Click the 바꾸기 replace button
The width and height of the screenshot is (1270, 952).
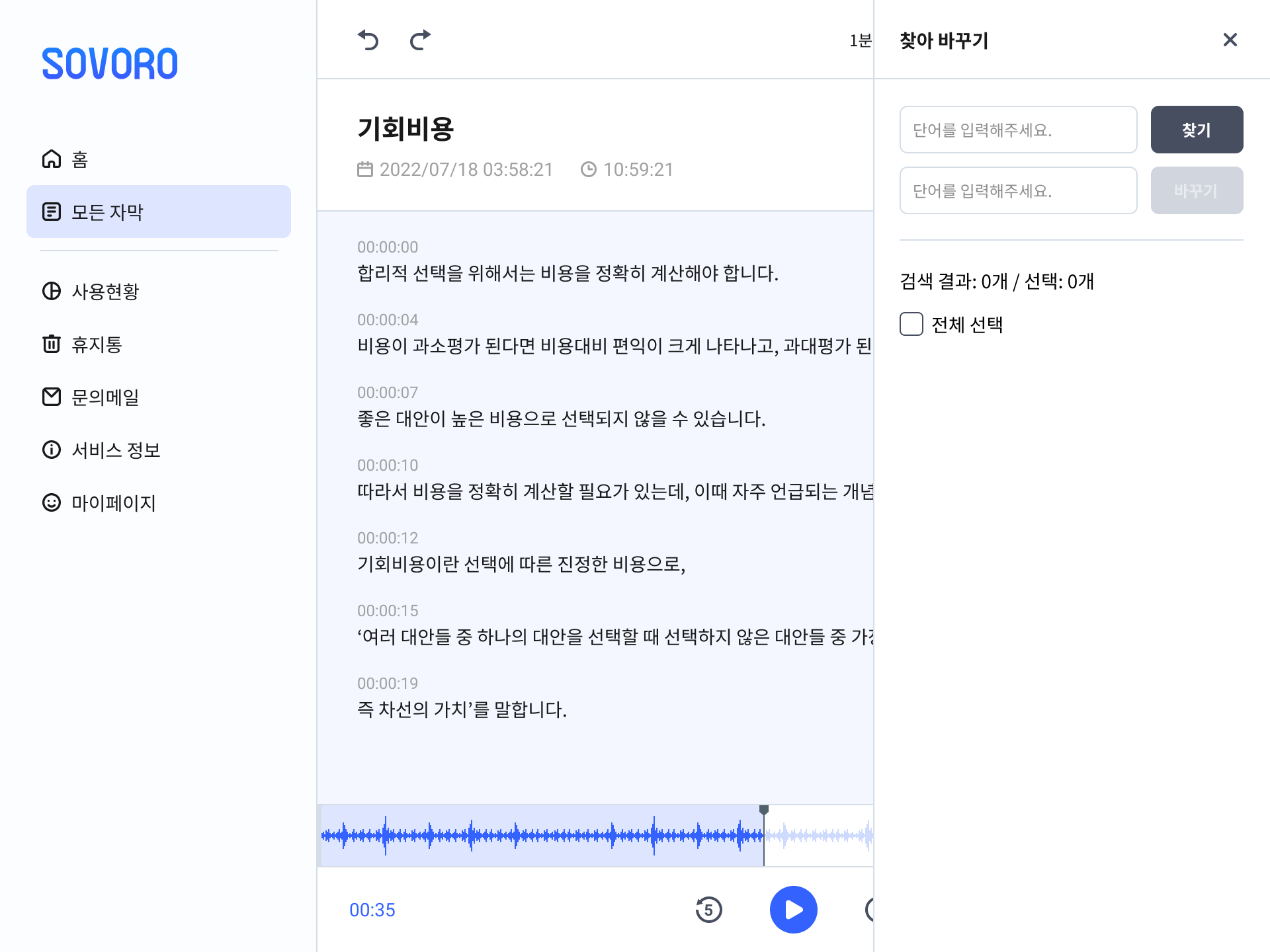(x=1196, y=190)
